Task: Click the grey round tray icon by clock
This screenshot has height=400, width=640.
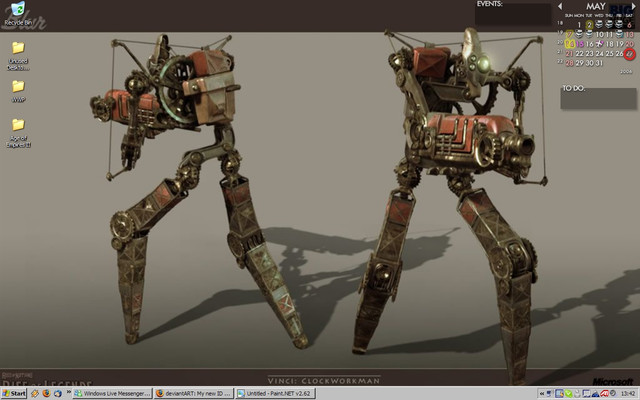Action: click(613, 393)
